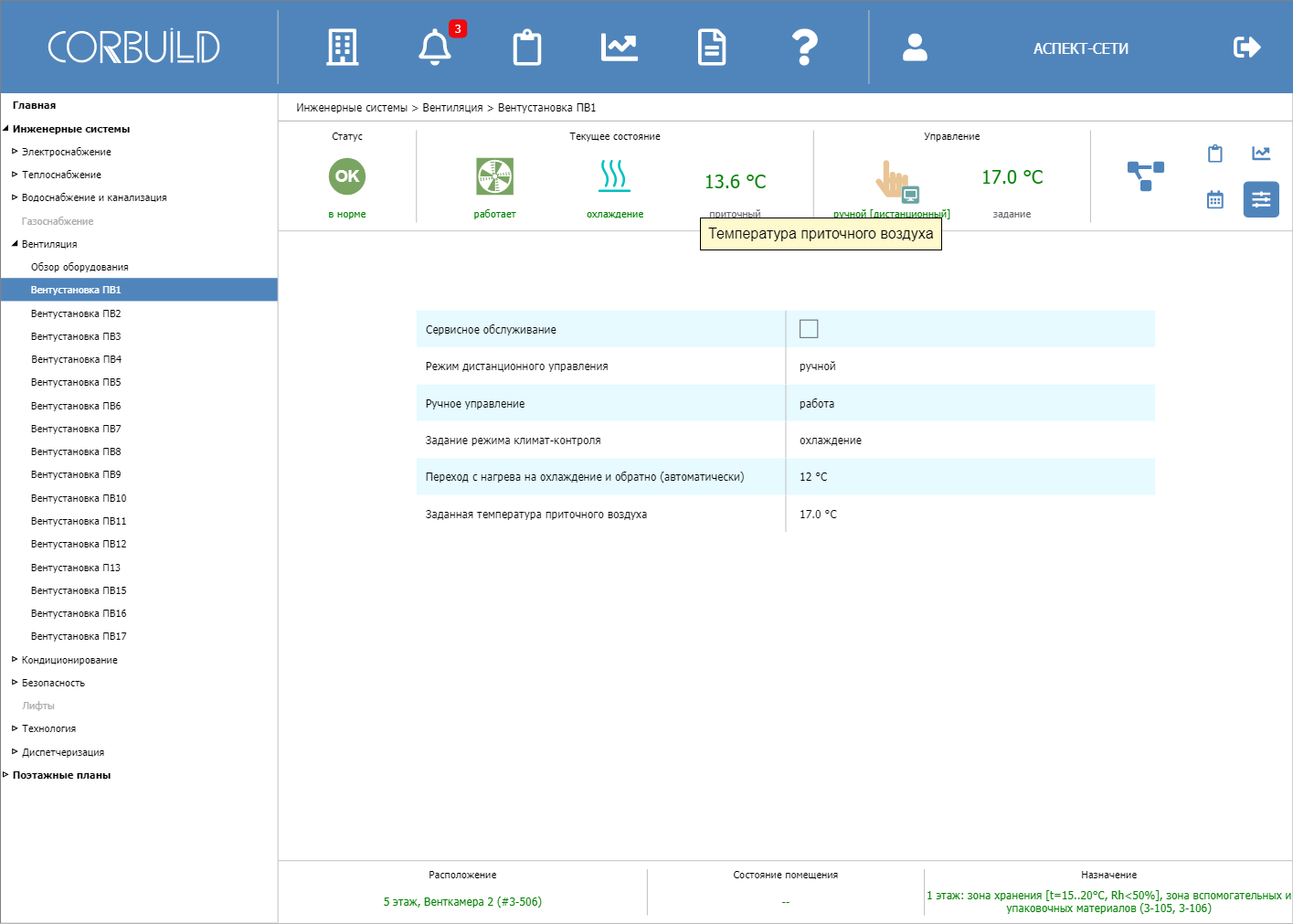The height and width of the screenshot is (924, 1293).
Task: Expand the Технология arrow
Action: [15, 728]
